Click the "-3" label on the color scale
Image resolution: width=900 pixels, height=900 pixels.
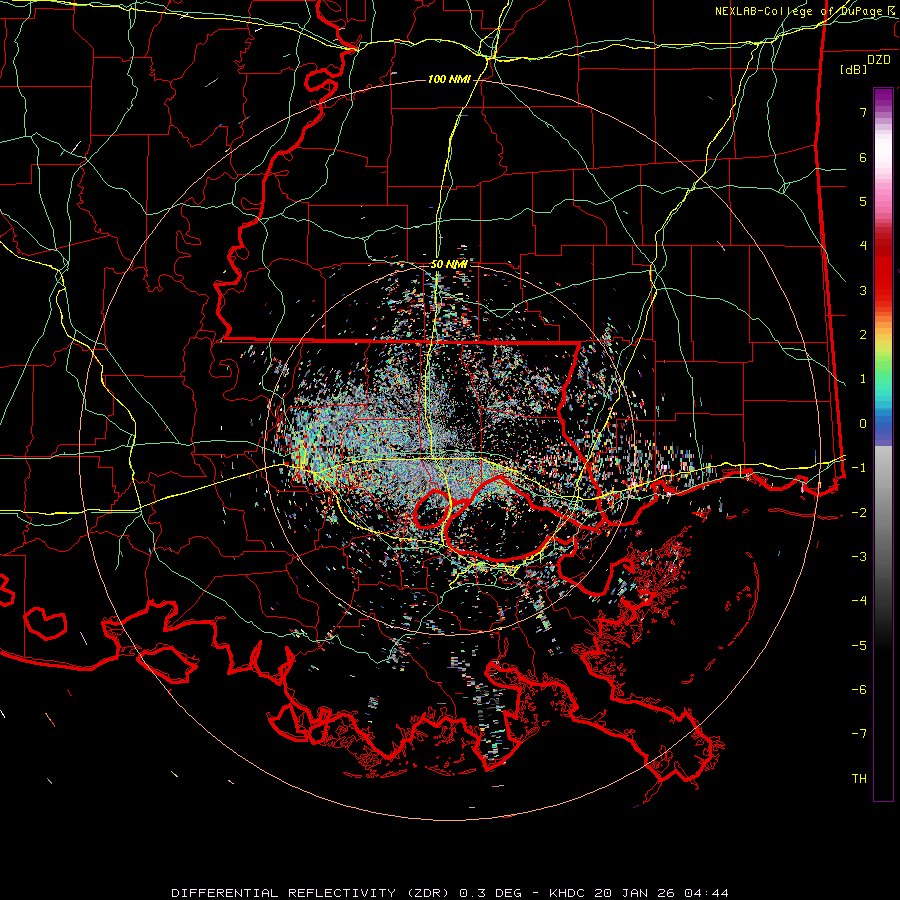tap(859, 556)
